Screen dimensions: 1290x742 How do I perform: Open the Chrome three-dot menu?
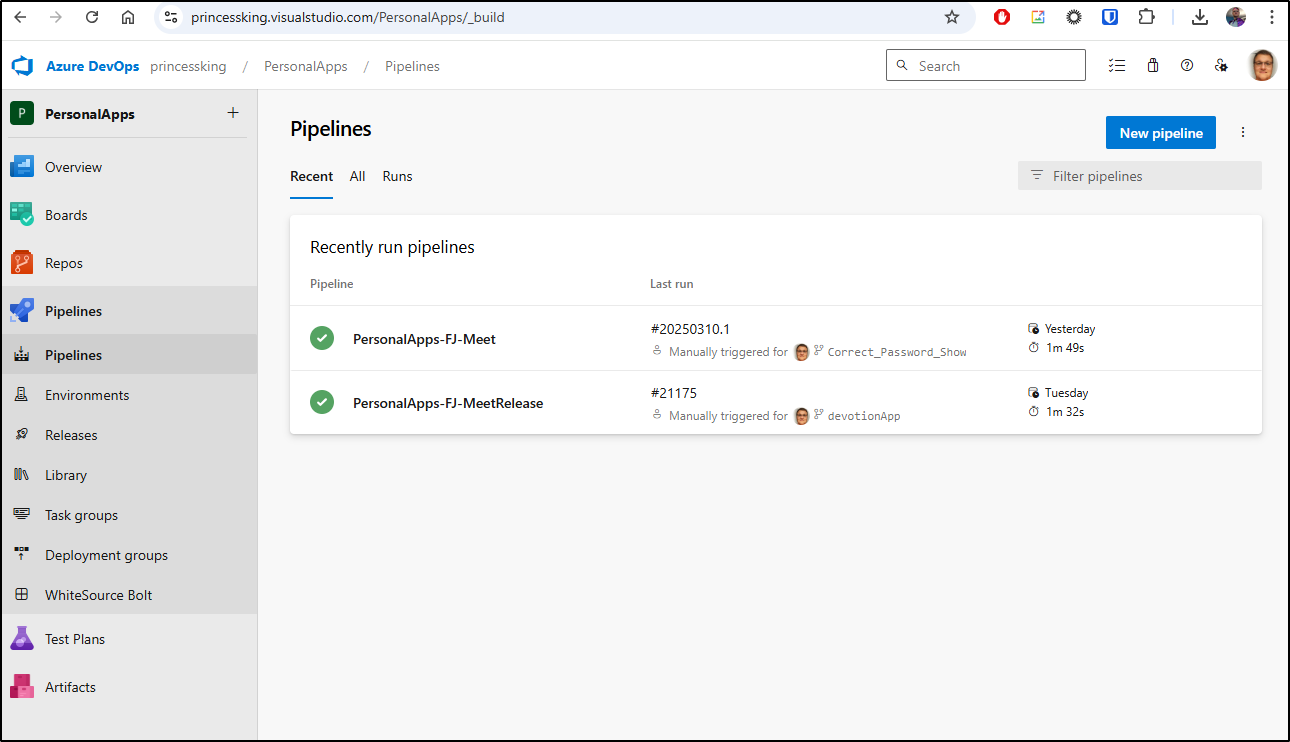coord(1271,17)
